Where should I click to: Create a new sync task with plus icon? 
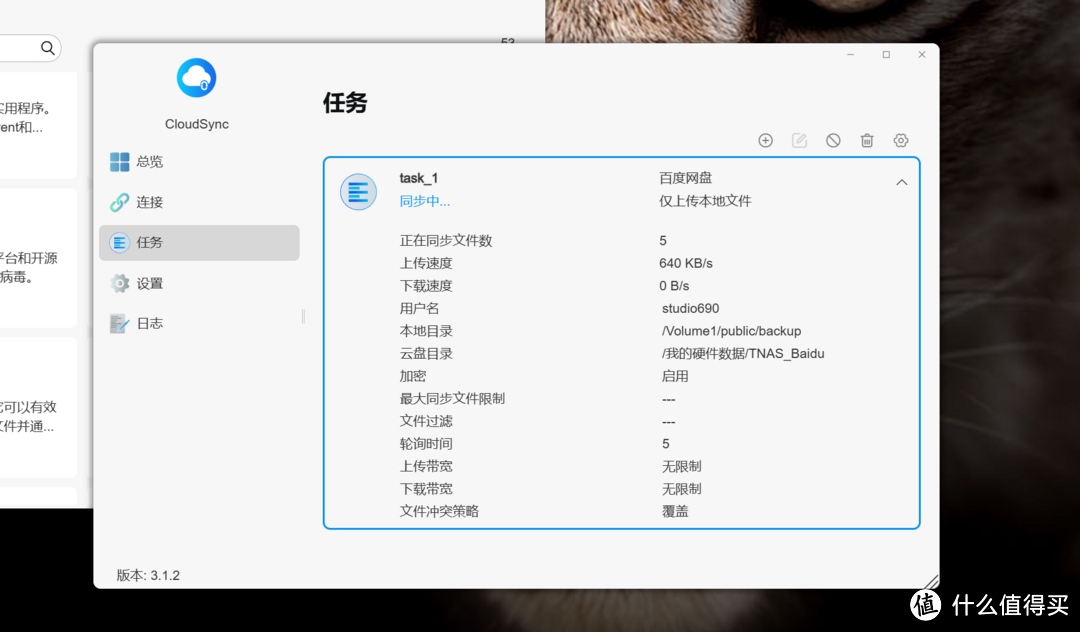click(765, 140)
